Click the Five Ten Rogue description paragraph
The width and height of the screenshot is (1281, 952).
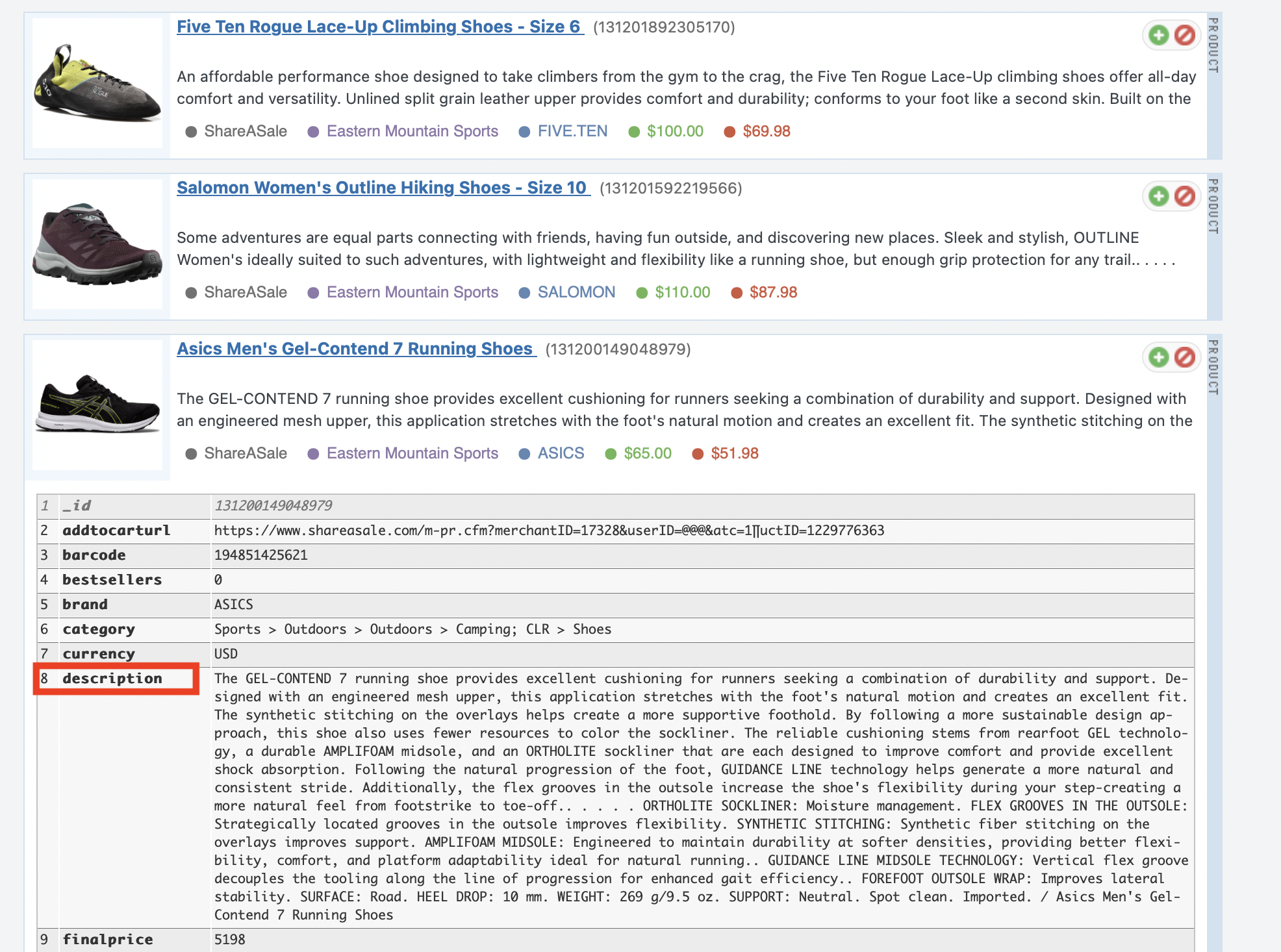pyautogui.click(x=687, y=88)
